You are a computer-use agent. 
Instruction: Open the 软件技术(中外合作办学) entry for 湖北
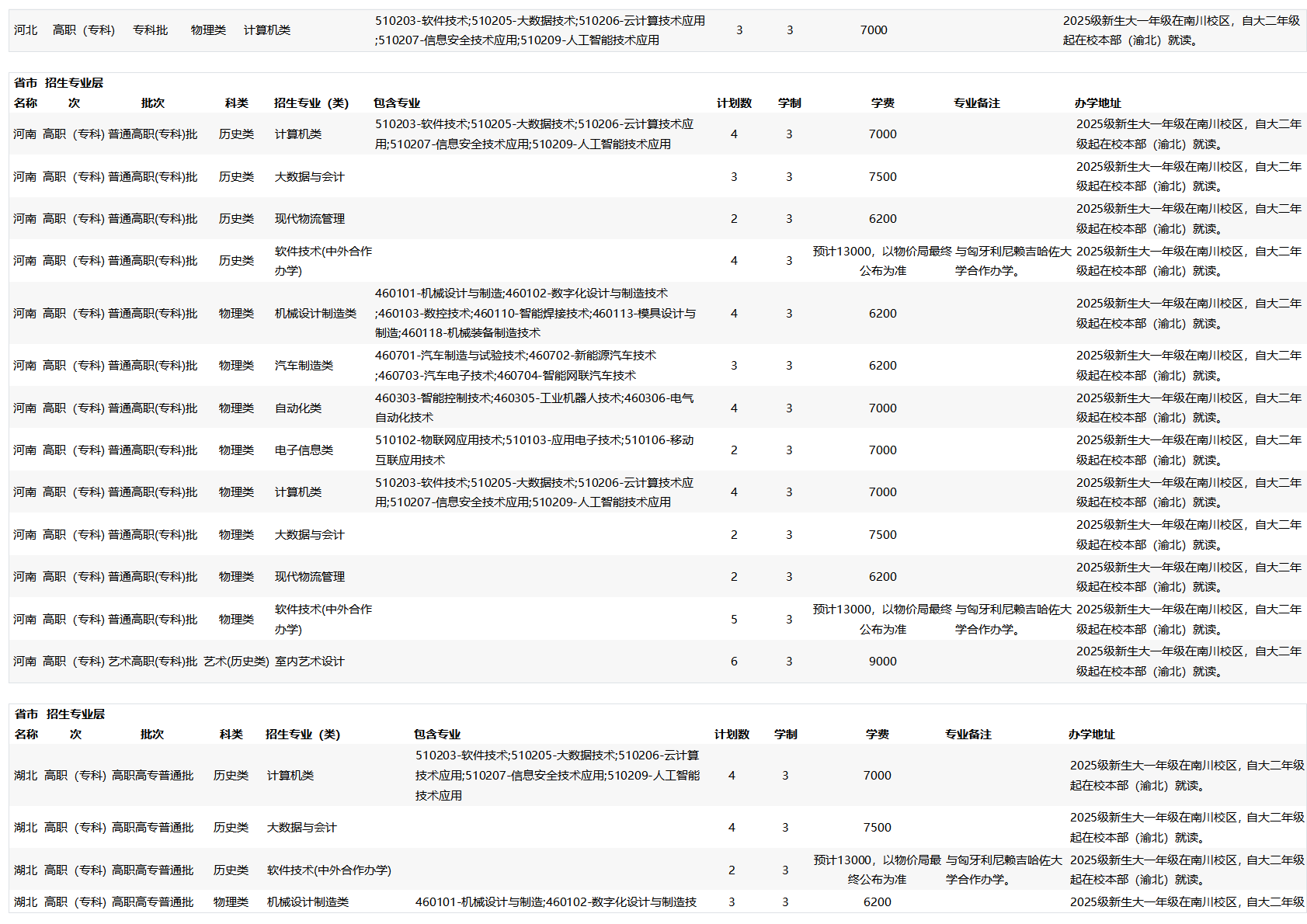[x=328, y=870]
